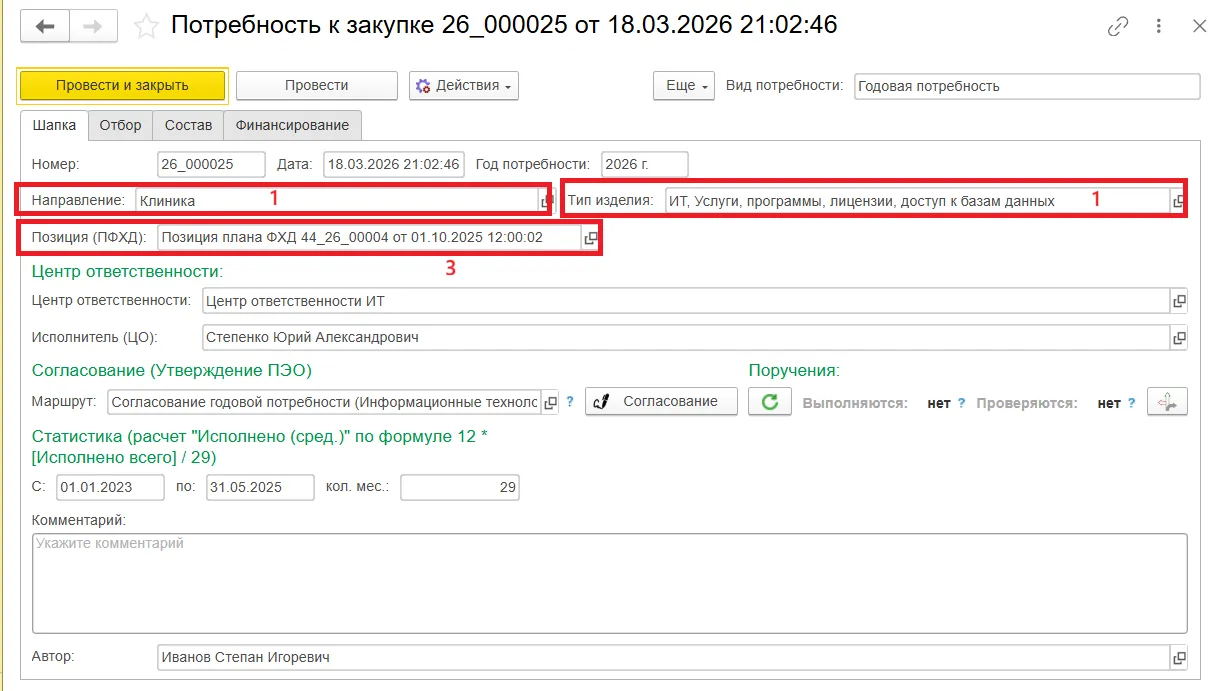The width and height of the screenshot is (1220, 691).
Task: Click the Год потребности field
Action: click(644, 164)
